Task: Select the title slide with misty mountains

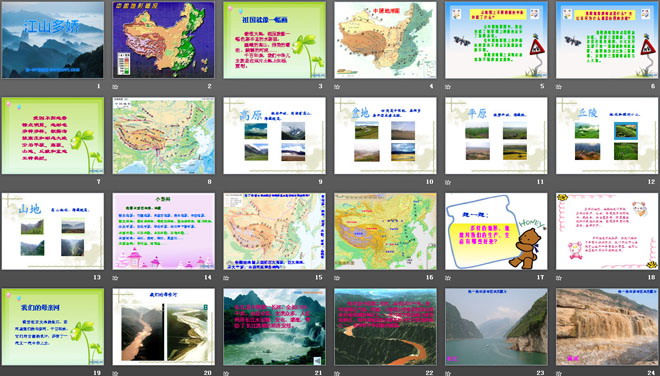Action: pyautogui.click(x=53, y=40)
